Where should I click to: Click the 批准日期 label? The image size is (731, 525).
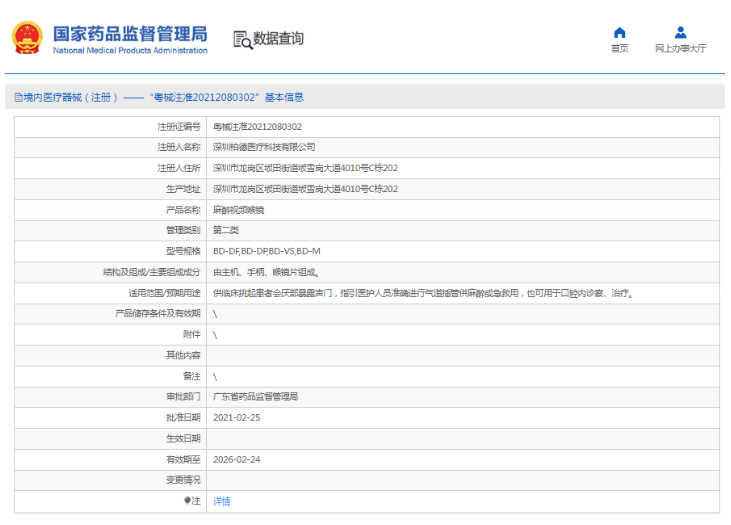(183, 417)
